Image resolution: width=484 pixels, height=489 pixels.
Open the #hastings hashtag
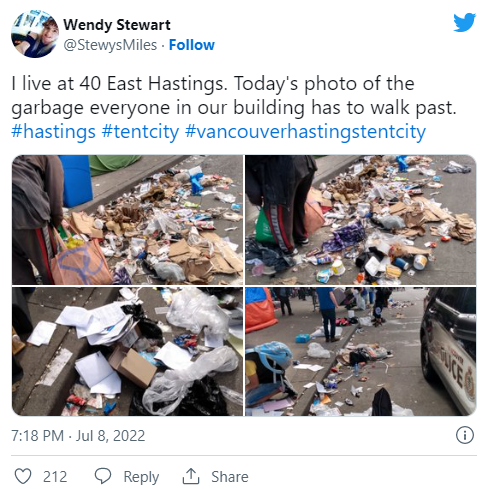point(53,132)
